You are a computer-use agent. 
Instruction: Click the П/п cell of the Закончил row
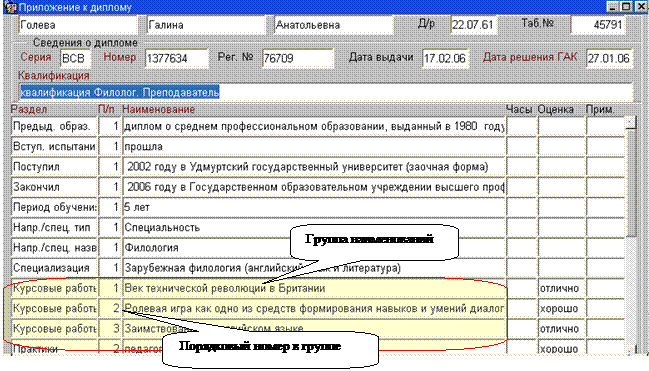[x=110, y=187]
